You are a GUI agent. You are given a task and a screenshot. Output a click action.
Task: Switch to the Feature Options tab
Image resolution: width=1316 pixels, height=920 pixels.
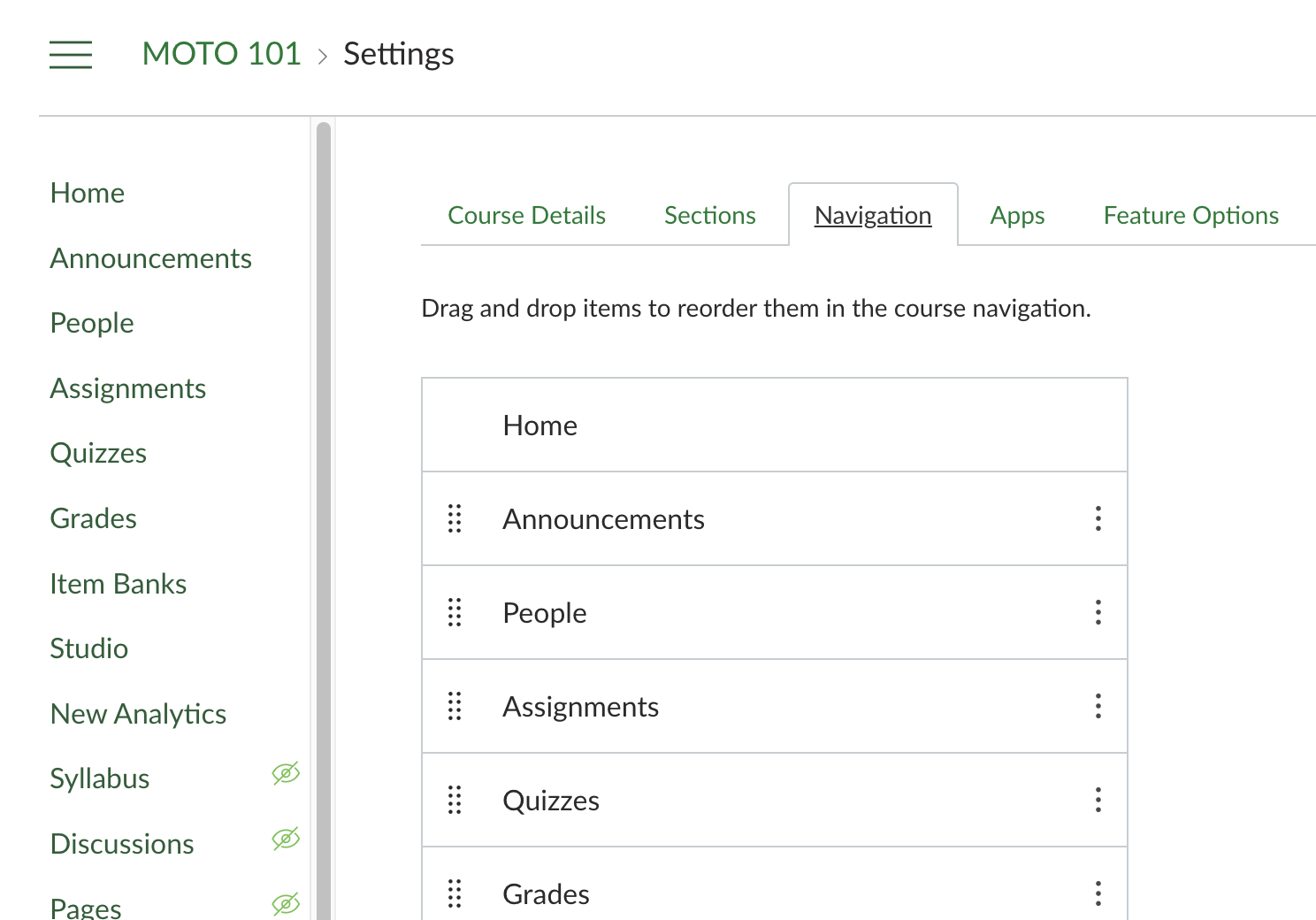(1190, 216)
